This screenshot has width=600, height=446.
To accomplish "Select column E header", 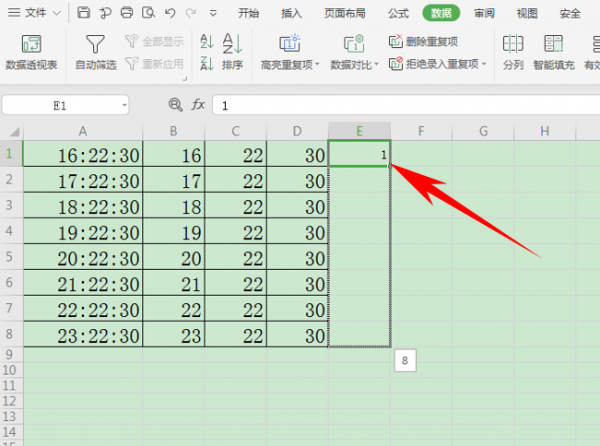I will (359, 131).
